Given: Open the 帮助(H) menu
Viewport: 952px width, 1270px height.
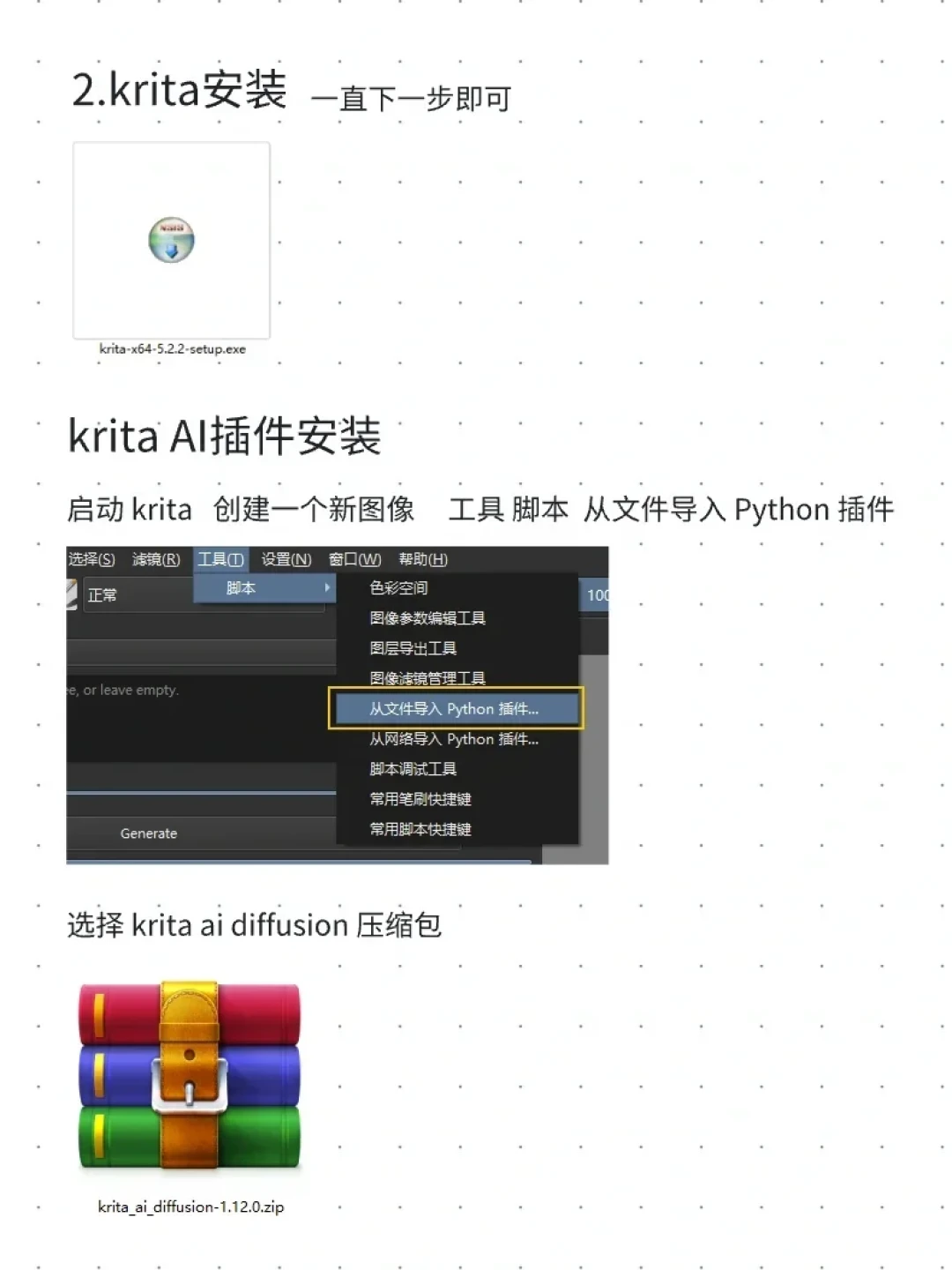Looking at the screenshot, I should click(423, 559).
